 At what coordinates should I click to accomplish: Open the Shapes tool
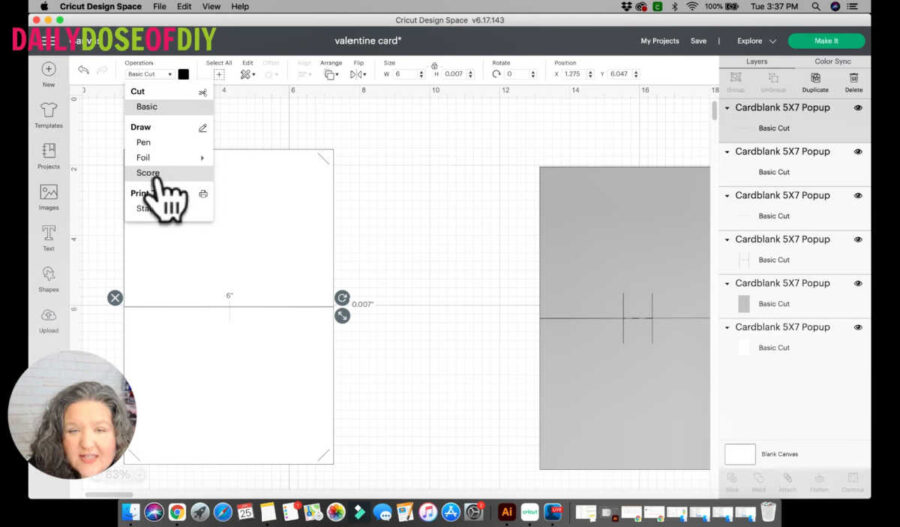(x=49, y=274)
